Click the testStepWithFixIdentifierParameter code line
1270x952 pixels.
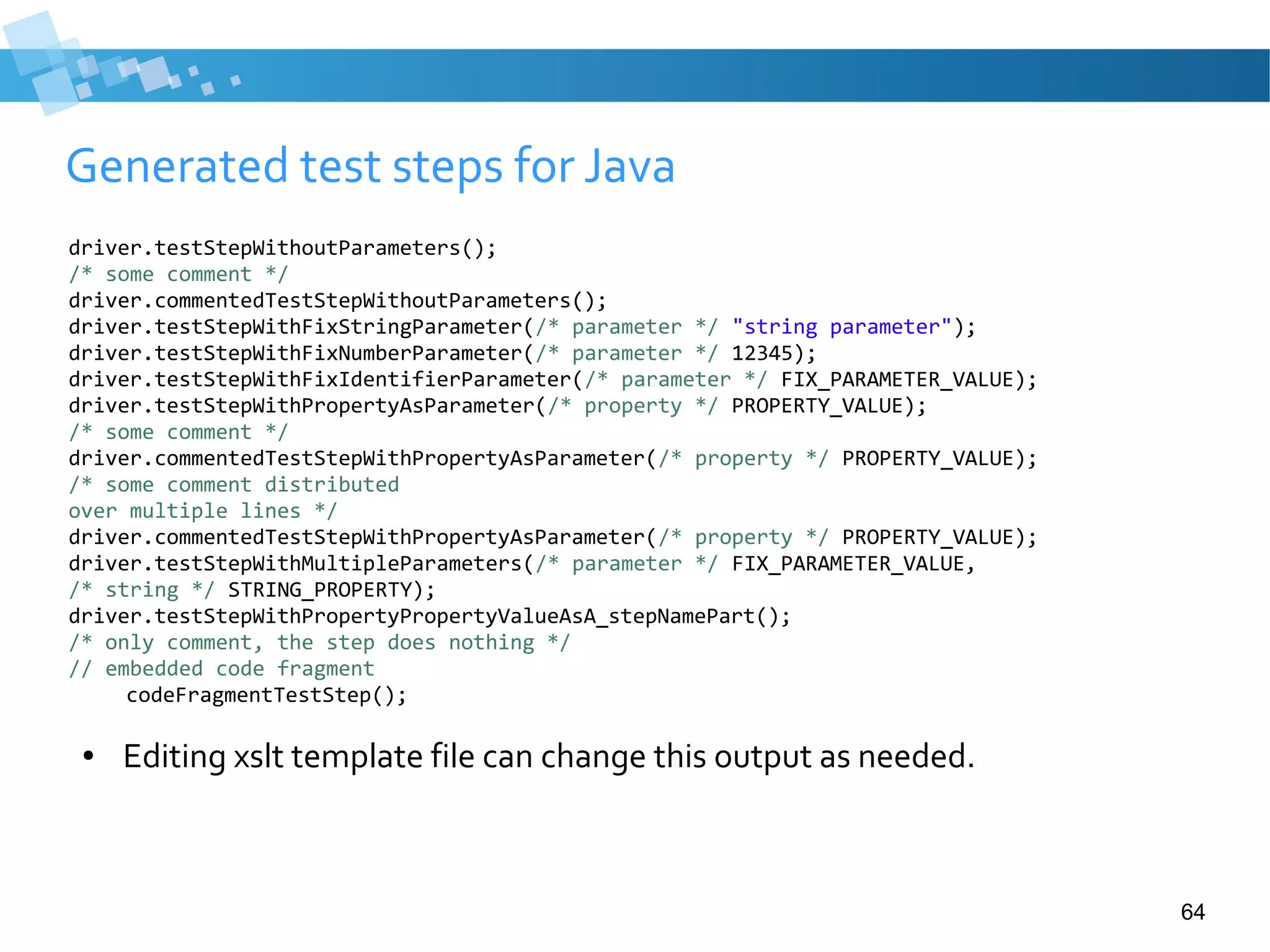(x=552, y=380)
